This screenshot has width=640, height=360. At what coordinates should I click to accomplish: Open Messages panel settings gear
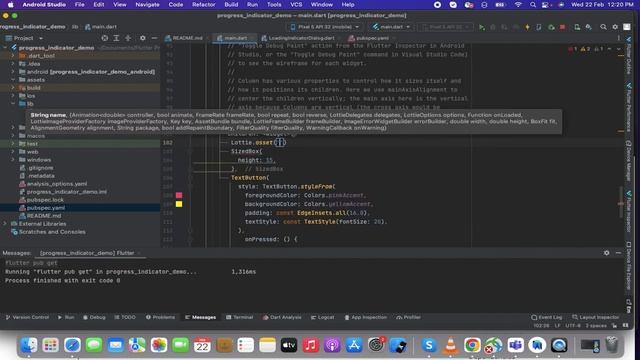point(607,253)
